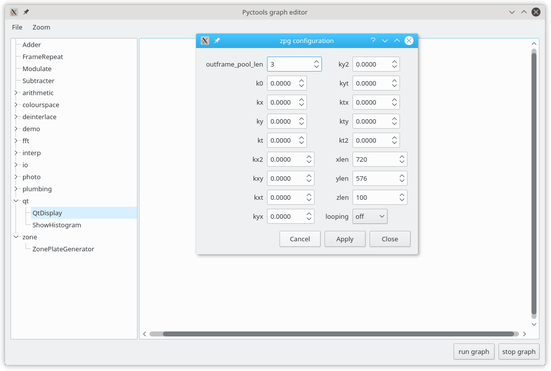Expand the arithmetic tree node
Image resolution: width=551 pixels, height=371 pixels.
(16, 93)
